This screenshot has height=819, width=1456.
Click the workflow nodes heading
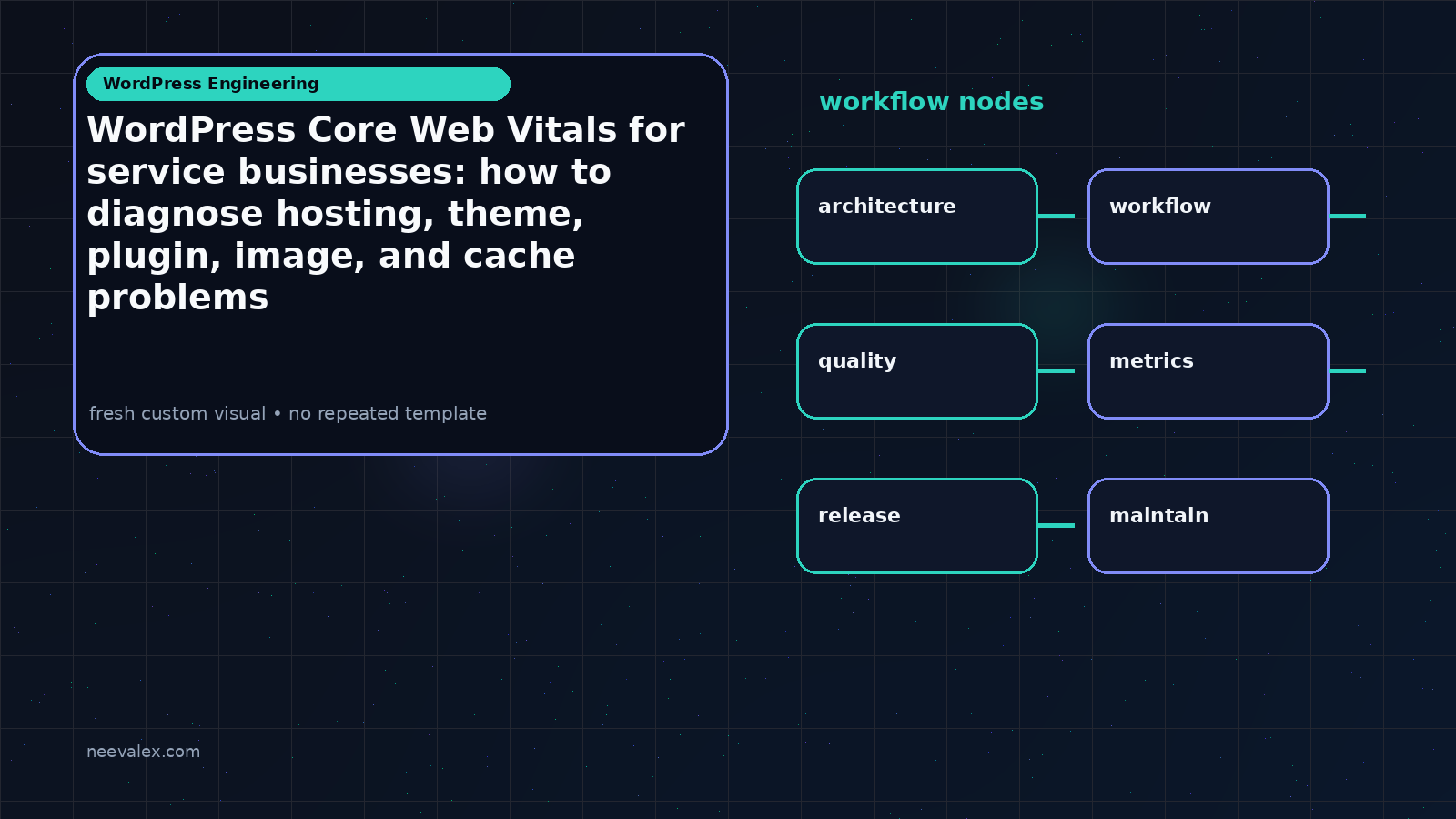pos(931,102)
